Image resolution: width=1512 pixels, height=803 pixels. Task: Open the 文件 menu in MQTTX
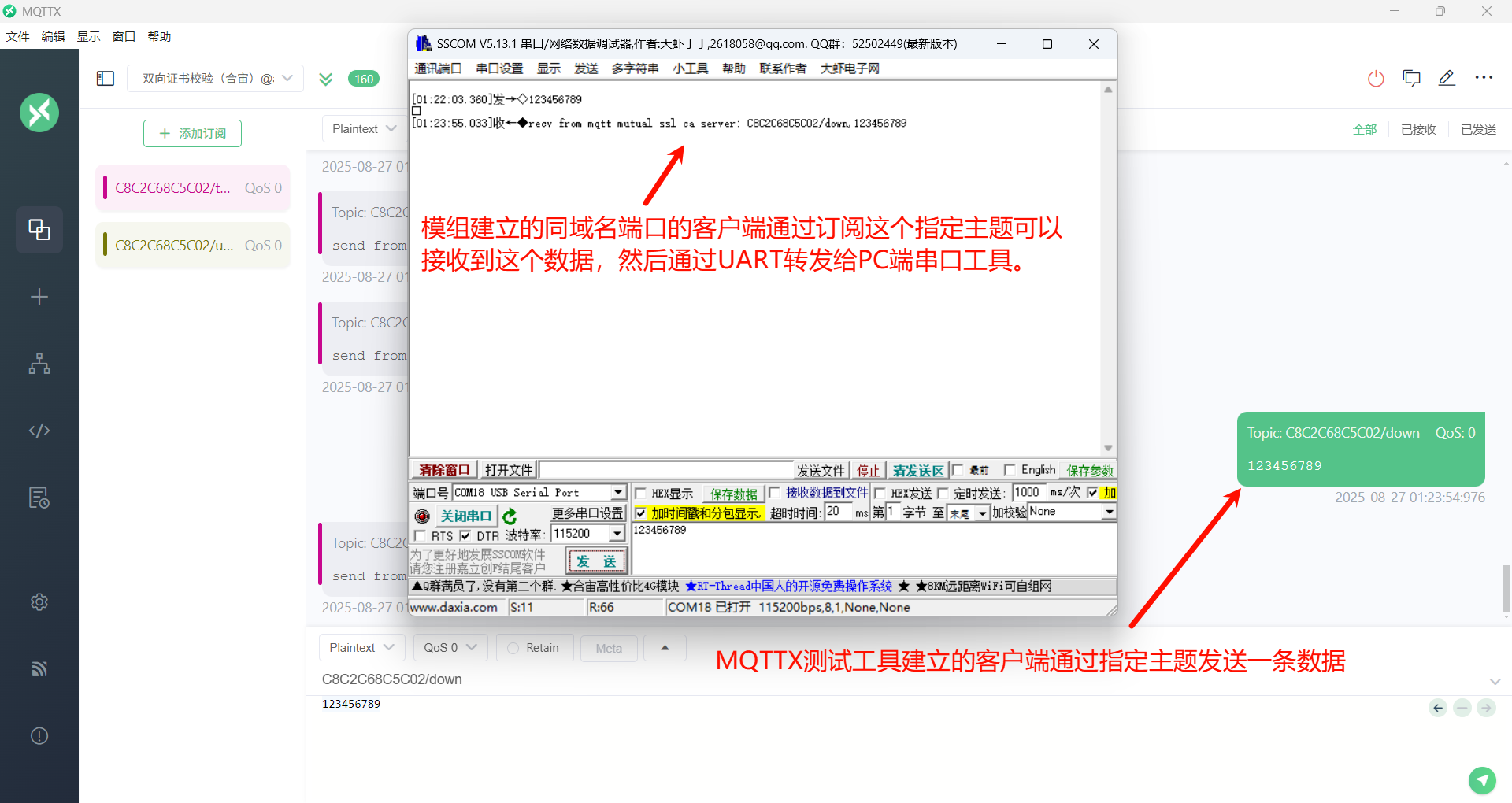coord(17,36)
